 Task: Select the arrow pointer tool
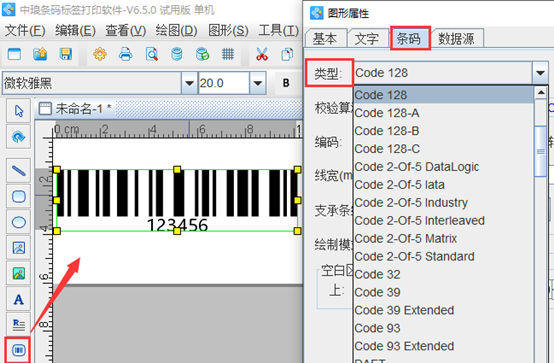click(19, 111)
